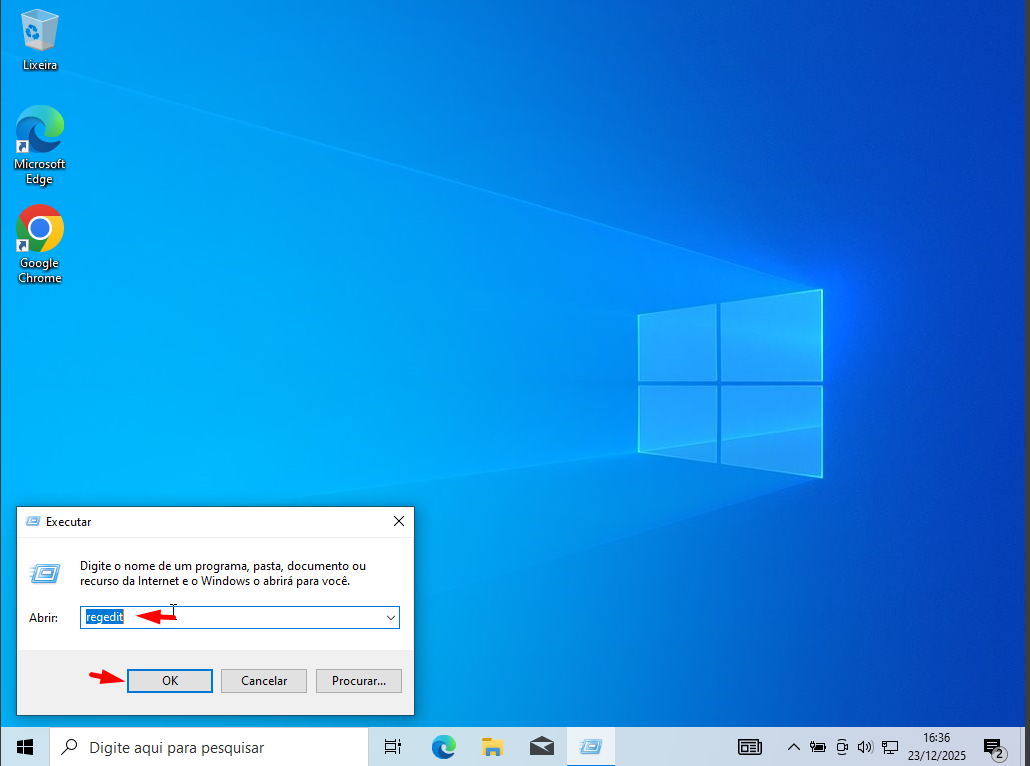
Task: Open Task View in the taskbar
Action: pyautogui.click(x=393, y=747)
